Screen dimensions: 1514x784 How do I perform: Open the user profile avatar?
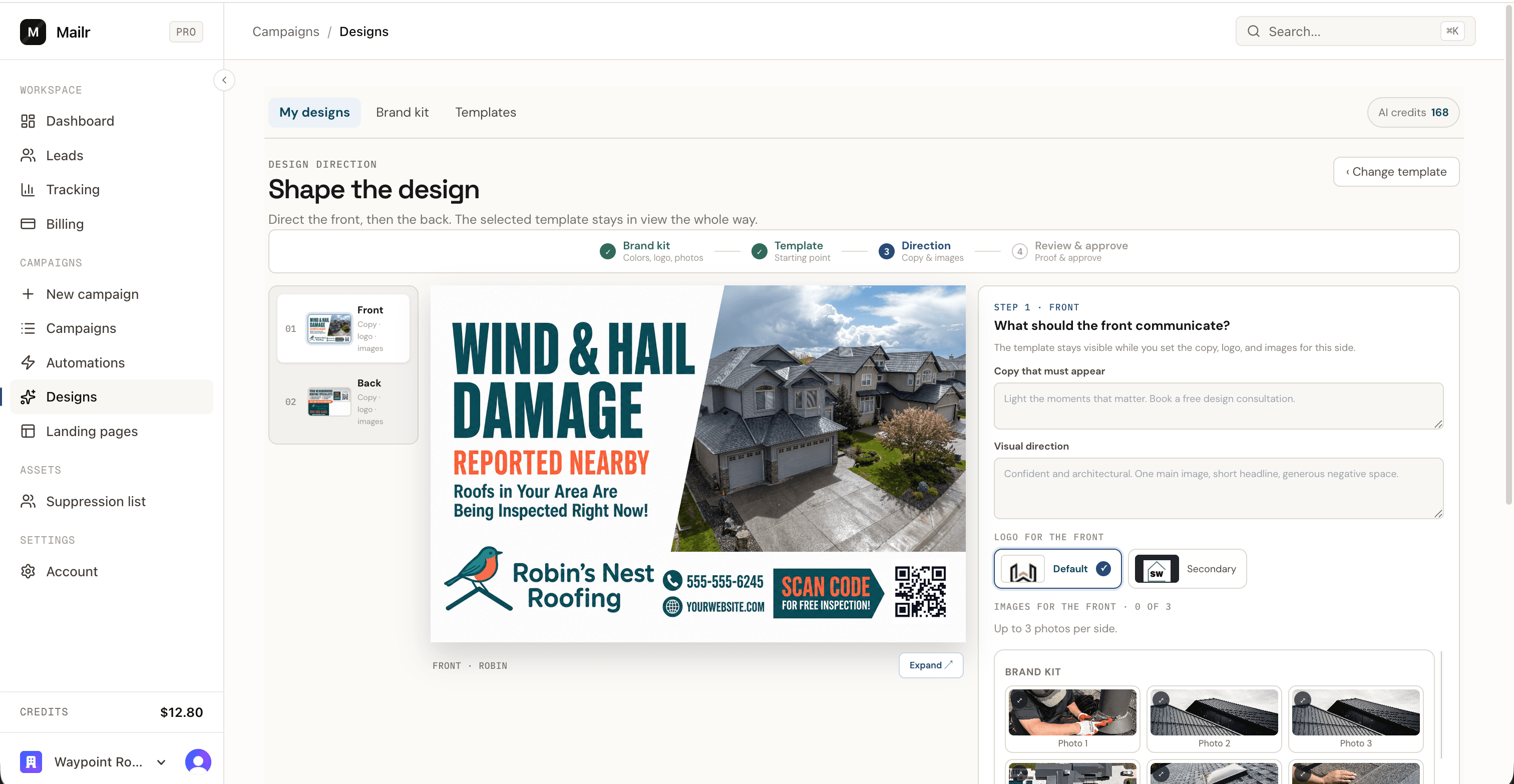coord(198,761)
